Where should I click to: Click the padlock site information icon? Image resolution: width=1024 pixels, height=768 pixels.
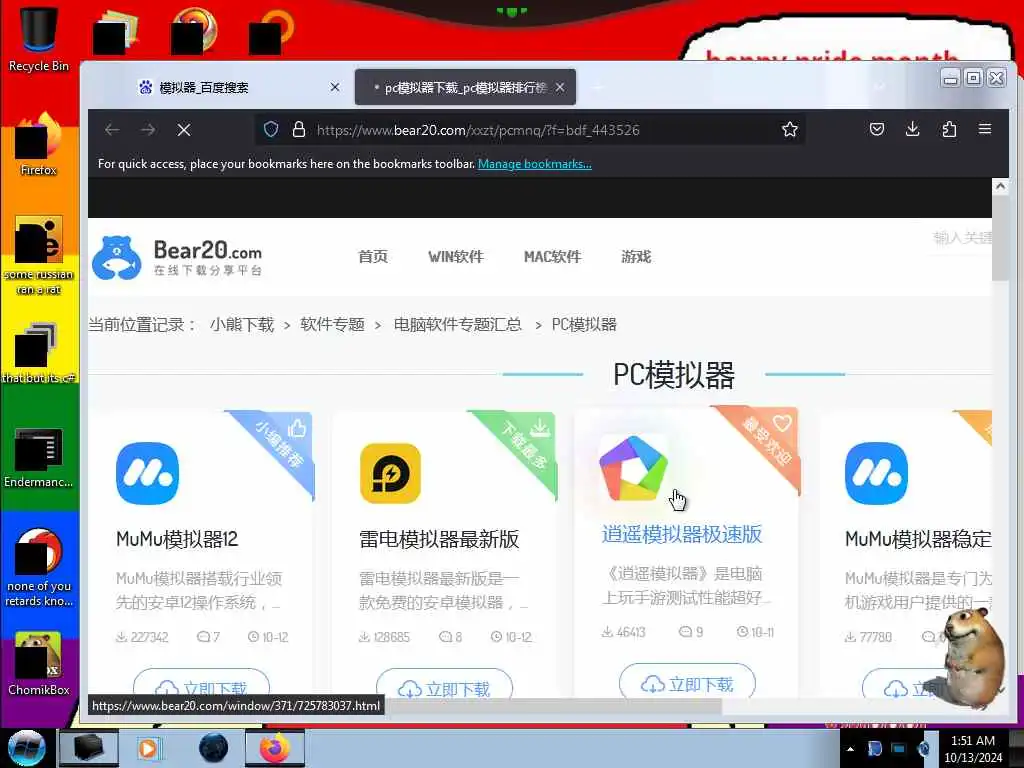pyautogui.click(x=299, y=129)
